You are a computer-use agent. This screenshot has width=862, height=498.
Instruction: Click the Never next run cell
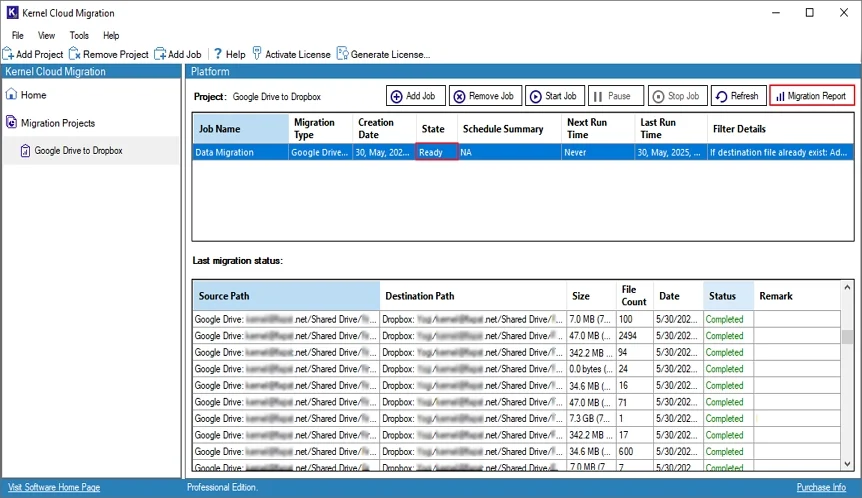(598, 152)
